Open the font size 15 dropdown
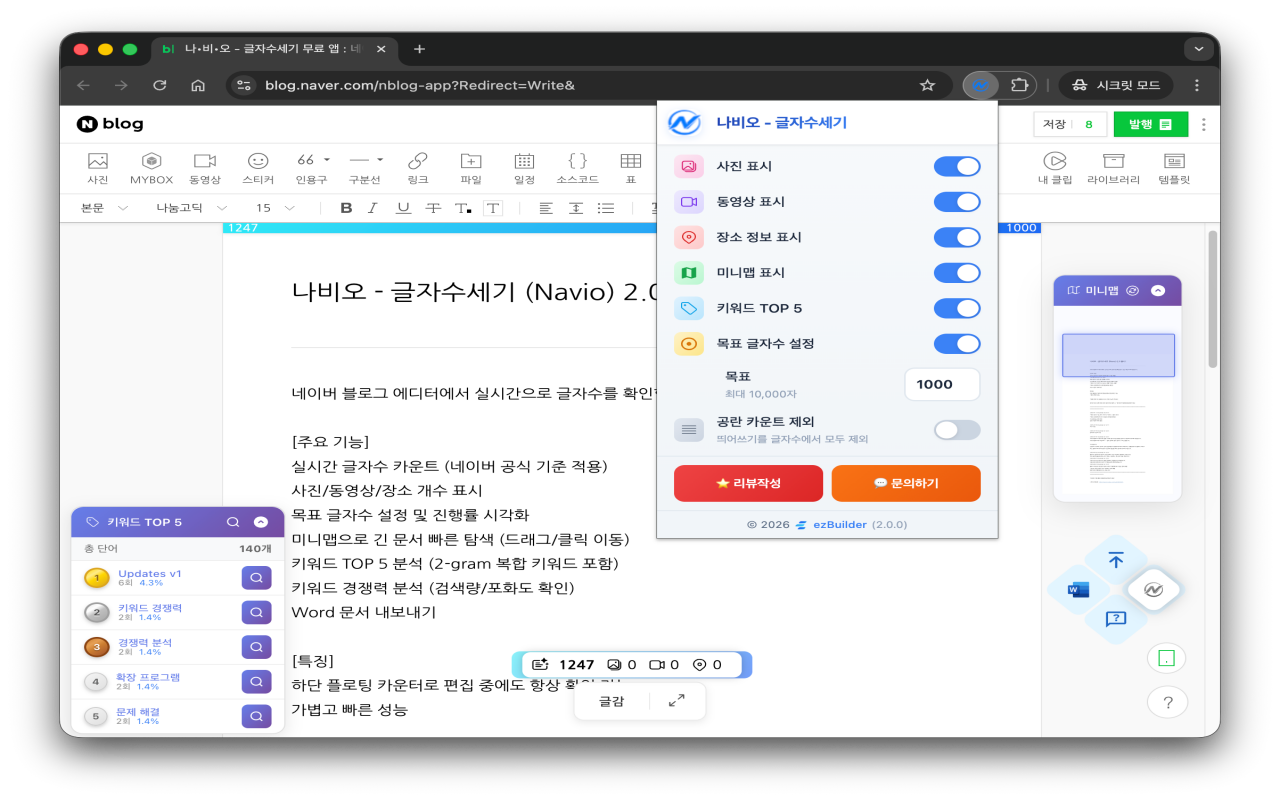This screenshot has width=1280, height=800. [275, 208]
